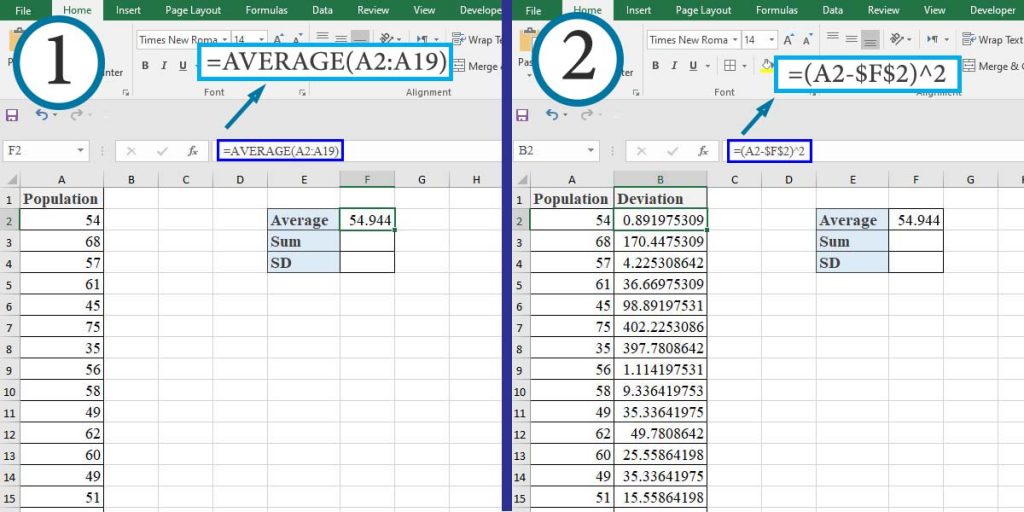Viewport: 1024px width, 512px height.
Task: Open Font dialog launcher in left window
Action: click(302, 93)
